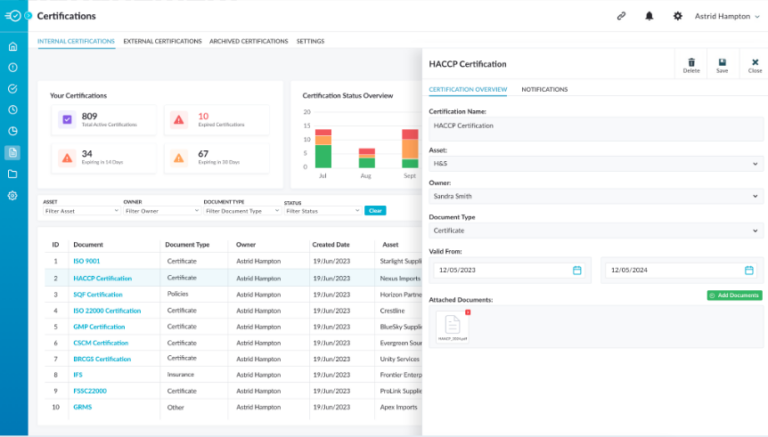This screenshot has height=437, width=768.
Task: Clear all filters with the Clear button
Action: [375, 211]
